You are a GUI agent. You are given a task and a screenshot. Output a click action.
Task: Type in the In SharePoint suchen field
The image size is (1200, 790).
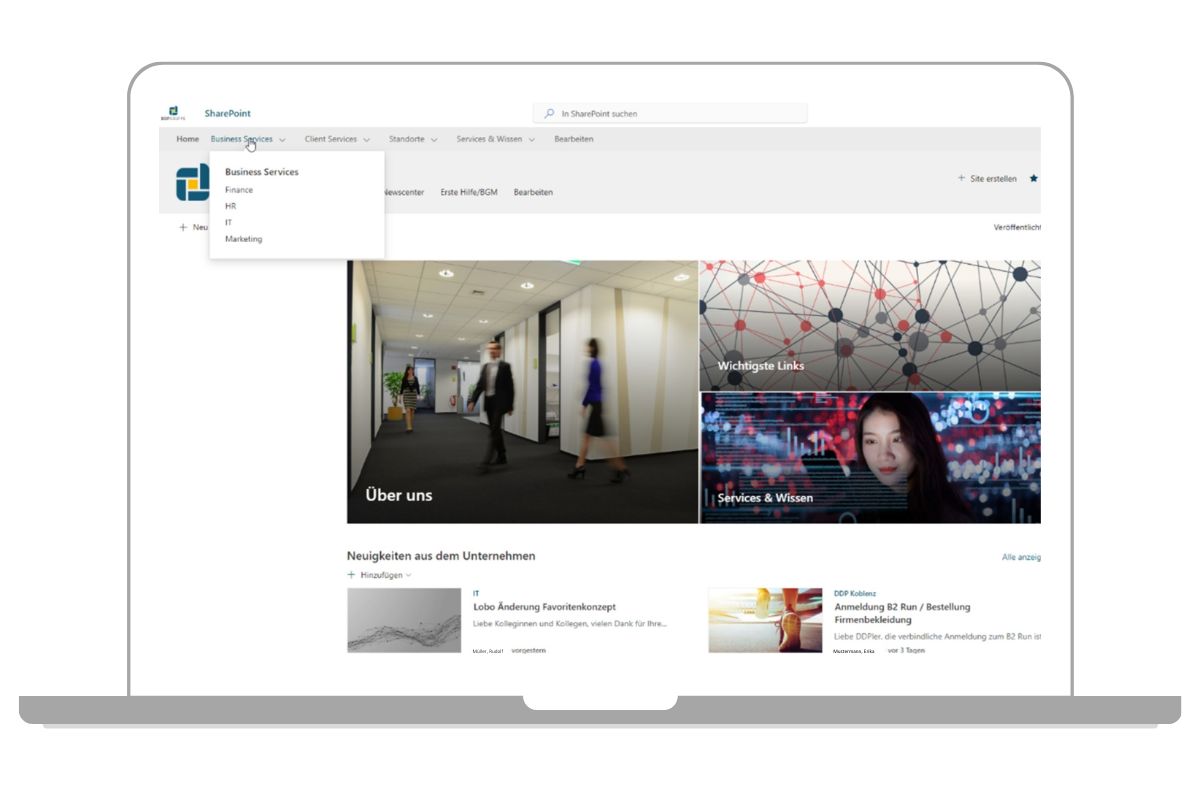click(680, 114)
